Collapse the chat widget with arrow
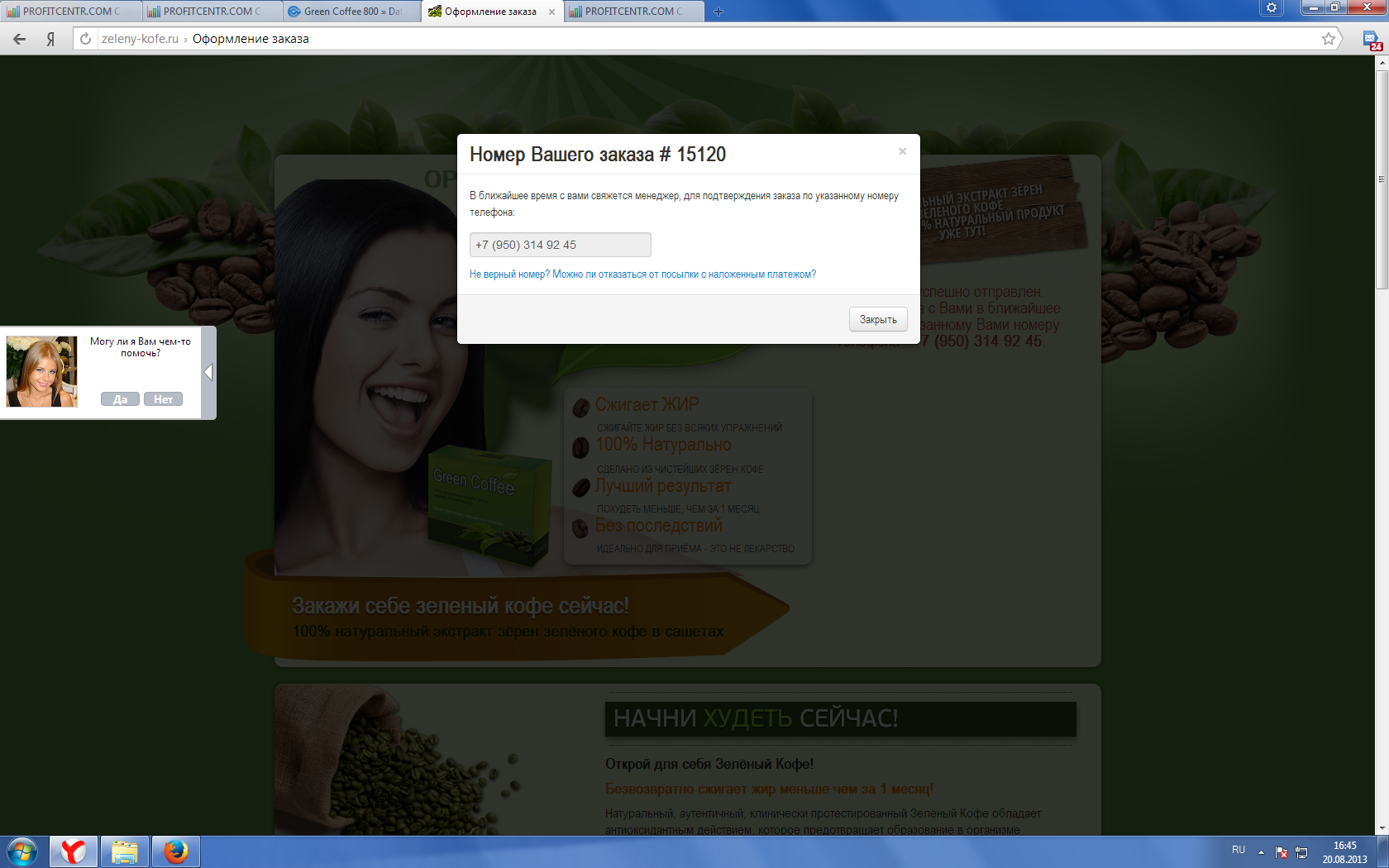The image size is (1389, 868). click(x=208, y=373)
